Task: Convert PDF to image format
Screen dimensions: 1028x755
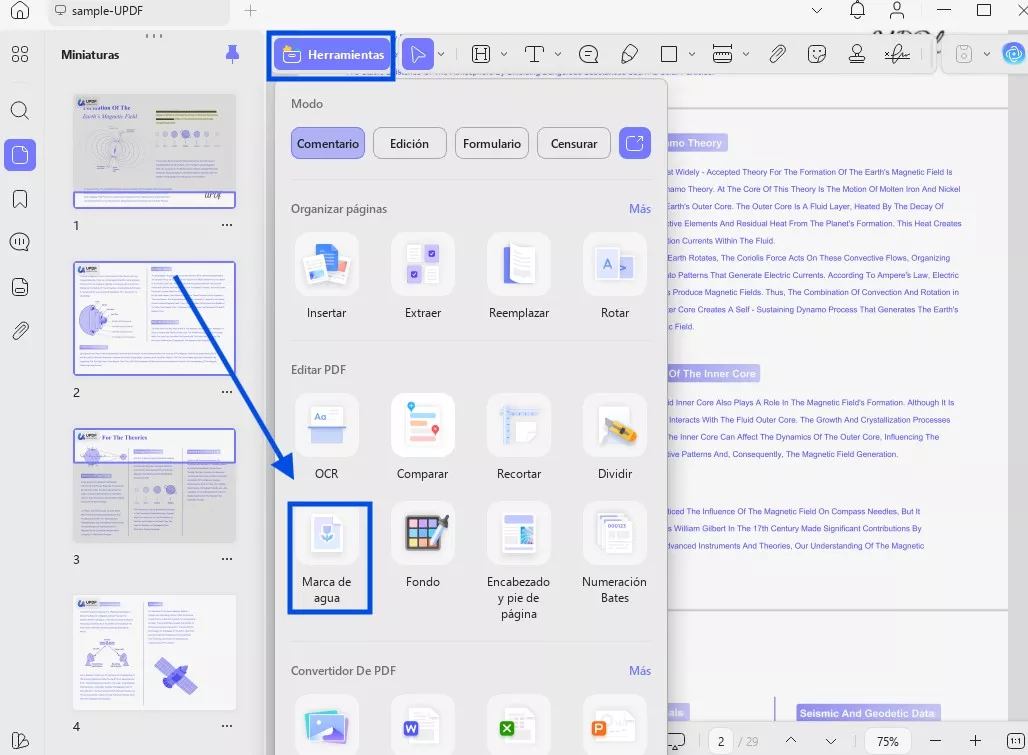Action: 326,725
